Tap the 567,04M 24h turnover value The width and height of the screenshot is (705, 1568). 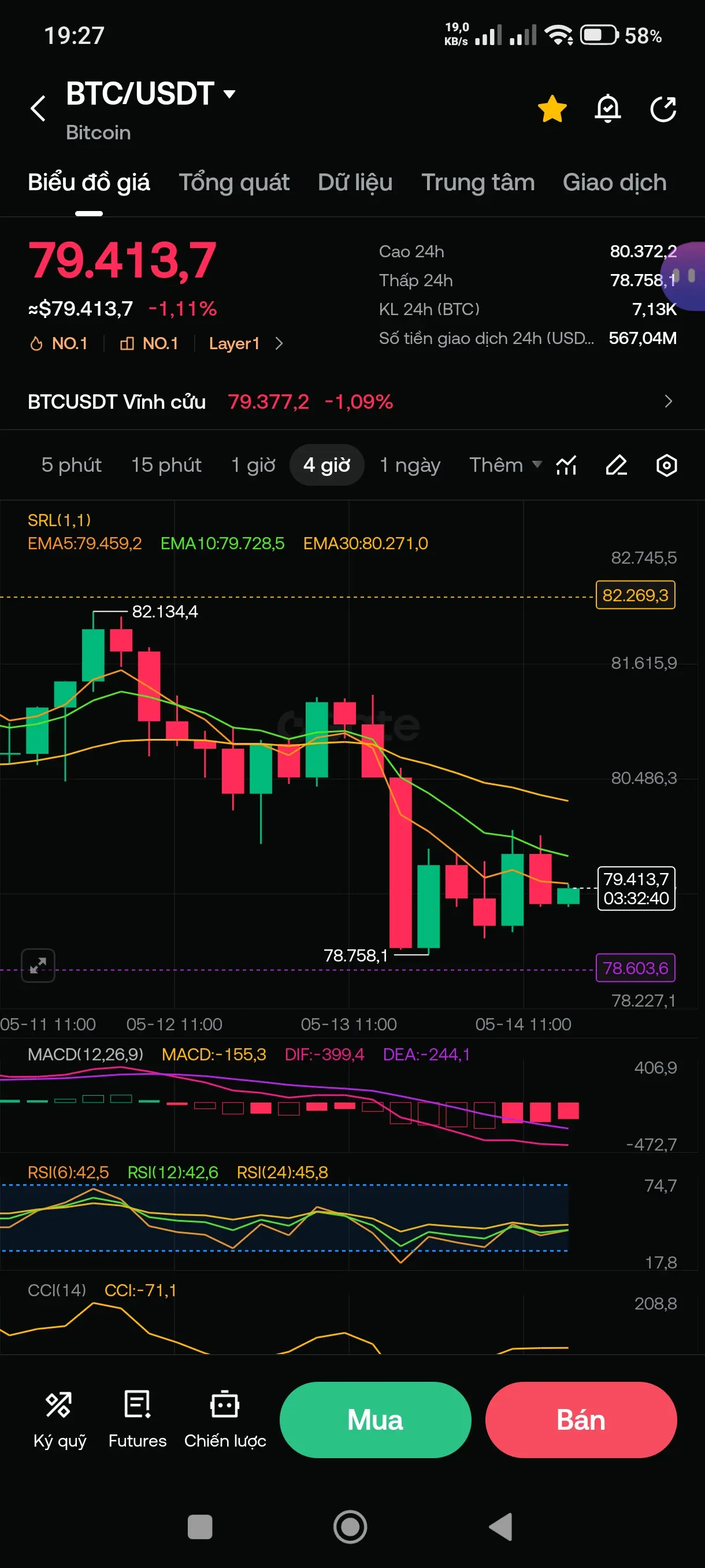[x=643, y=338]
